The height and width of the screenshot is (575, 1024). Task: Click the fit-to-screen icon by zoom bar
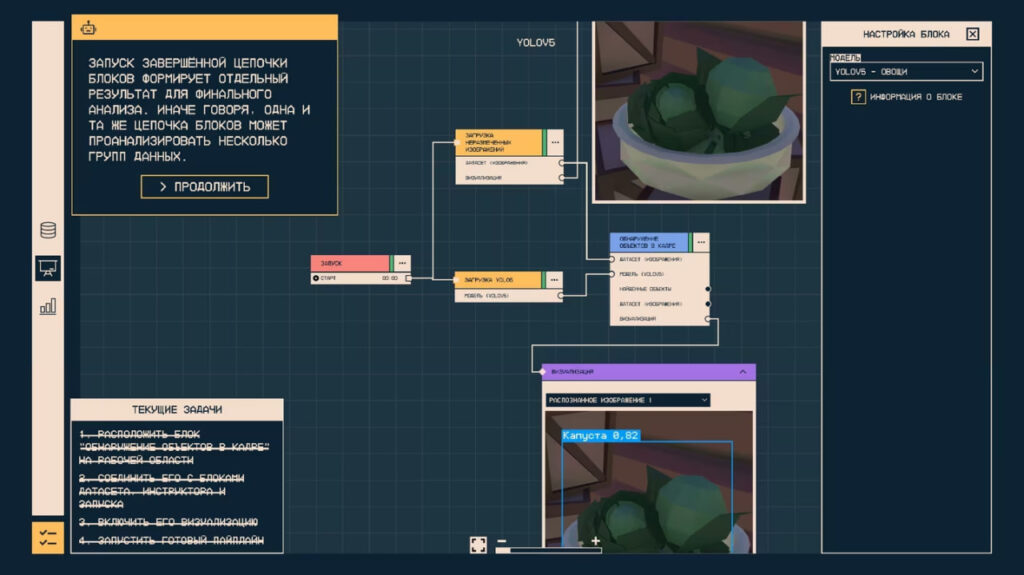coord(478,545)
